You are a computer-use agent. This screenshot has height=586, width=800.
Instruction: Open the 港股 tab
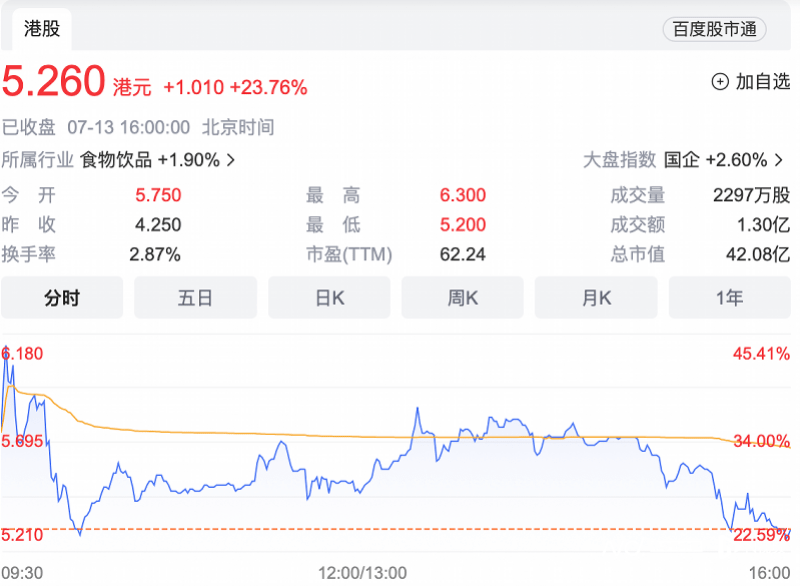42,28
